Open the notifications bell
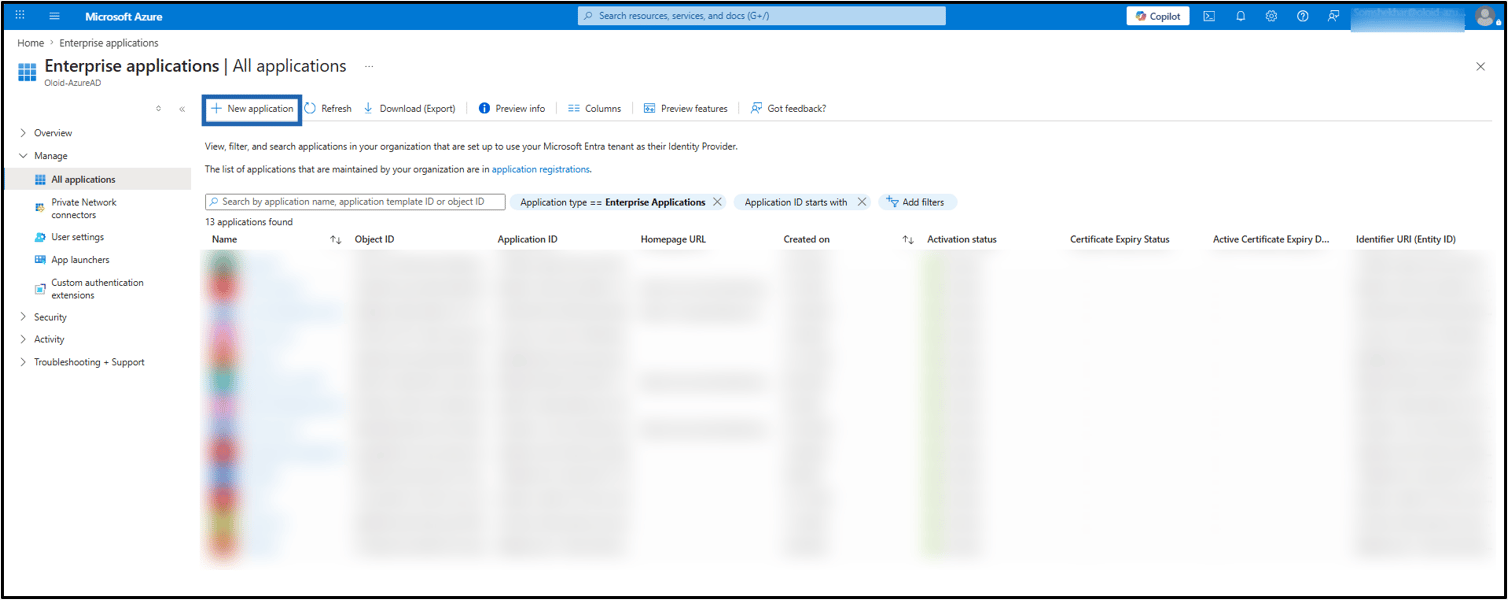The height and width of the screenshot is (600, 1508). [1240, 16]
